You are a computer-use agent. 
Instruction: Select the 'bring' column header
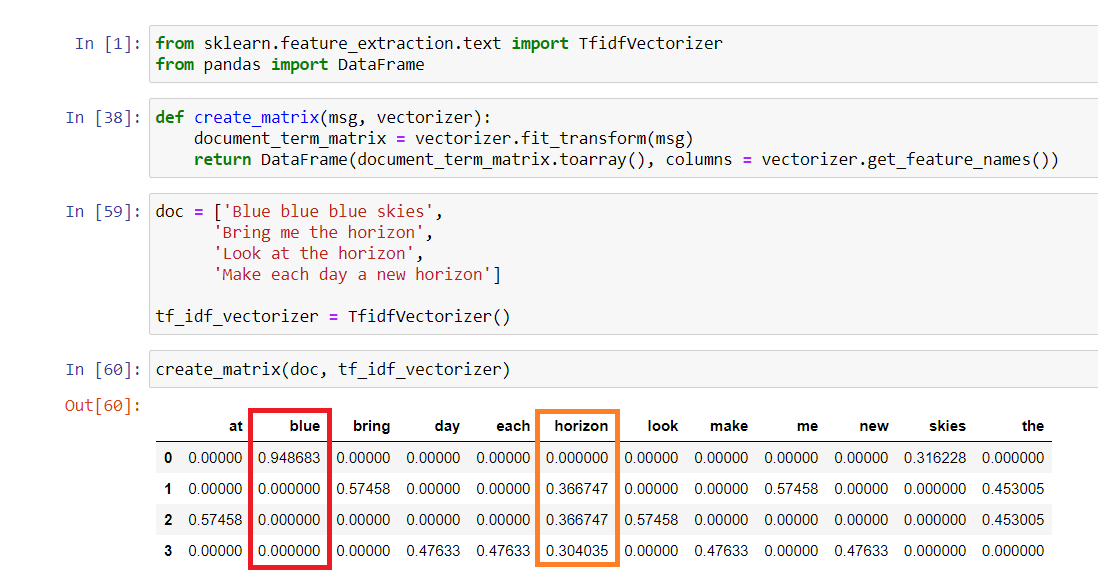[371, 426]
